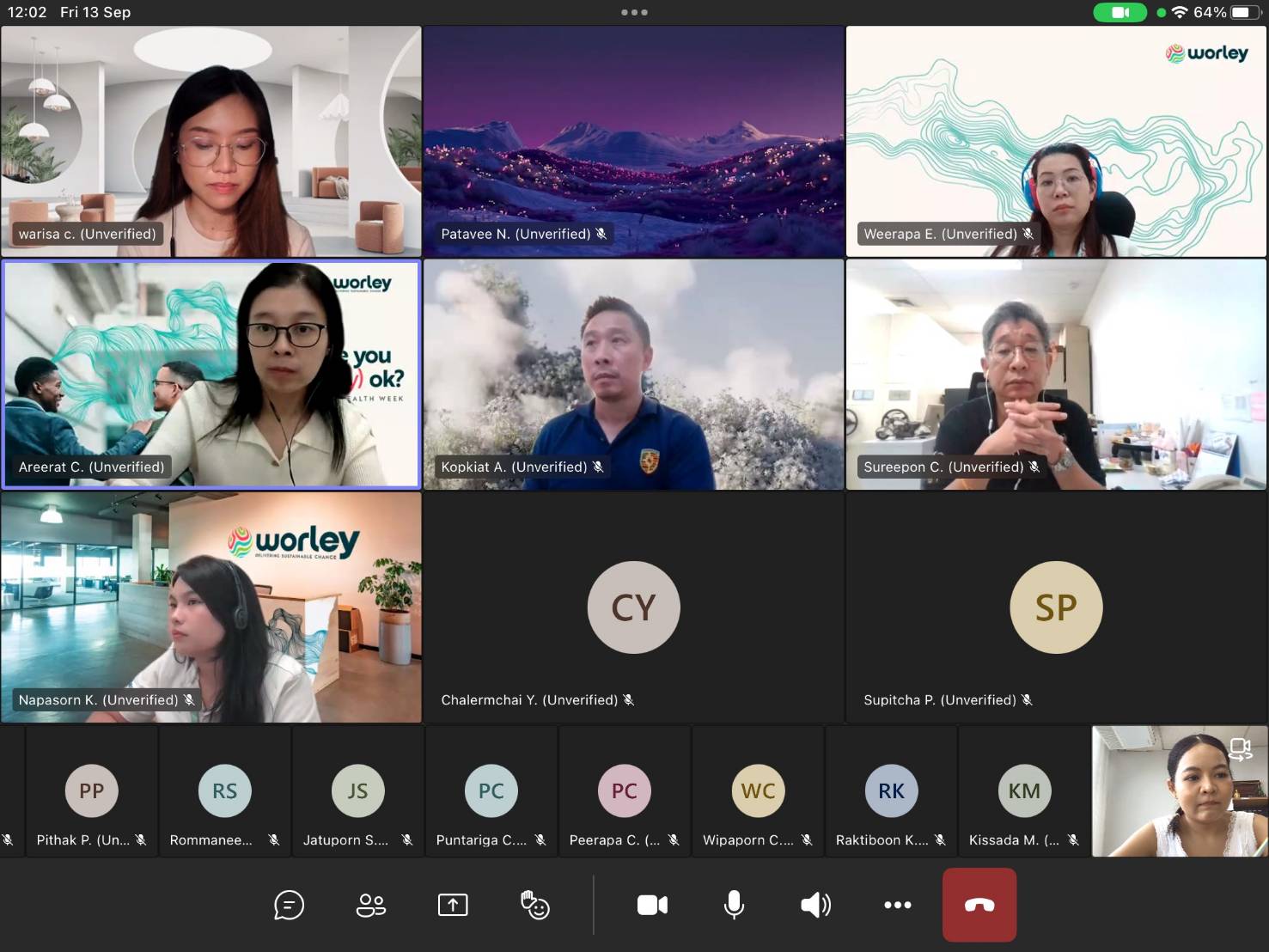This screenshot has width=1269, height=952.
Task: Tap the RK avatar for Raktiboon K.
Action: coord(891,790)
